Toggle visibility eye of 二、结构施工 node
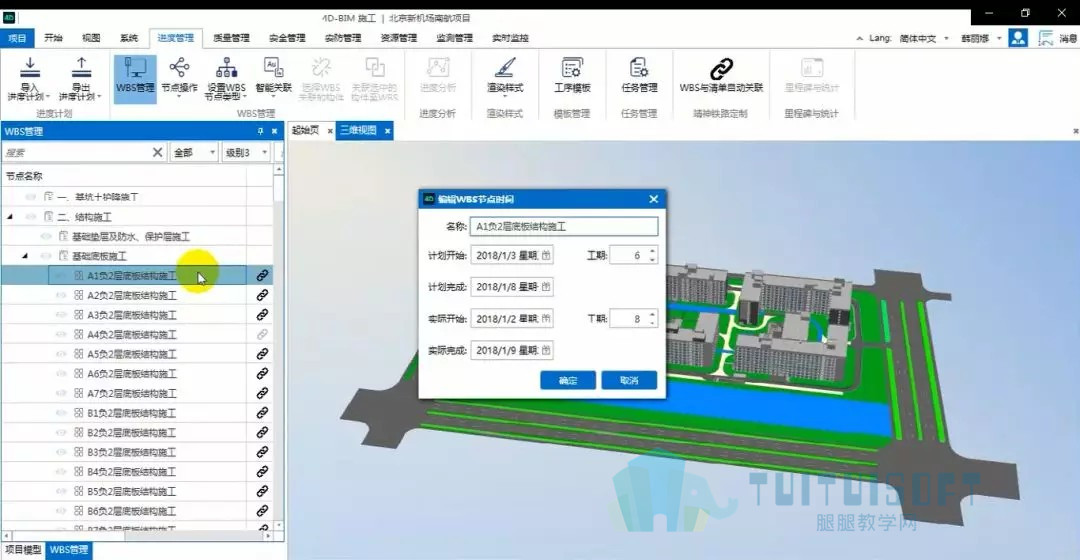 point(31,216)
